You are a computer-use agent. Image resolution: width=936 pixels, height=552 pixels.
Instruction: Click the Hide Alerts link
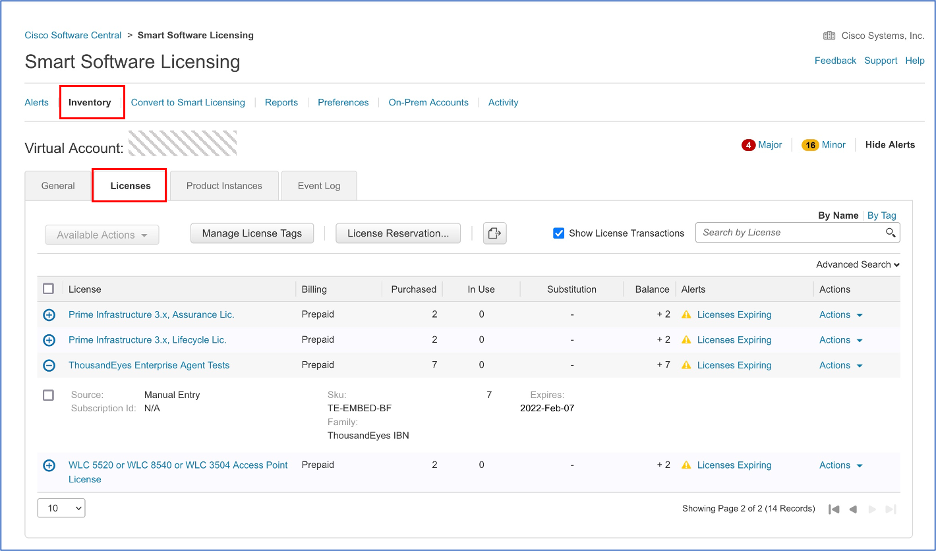pos(889,145)
